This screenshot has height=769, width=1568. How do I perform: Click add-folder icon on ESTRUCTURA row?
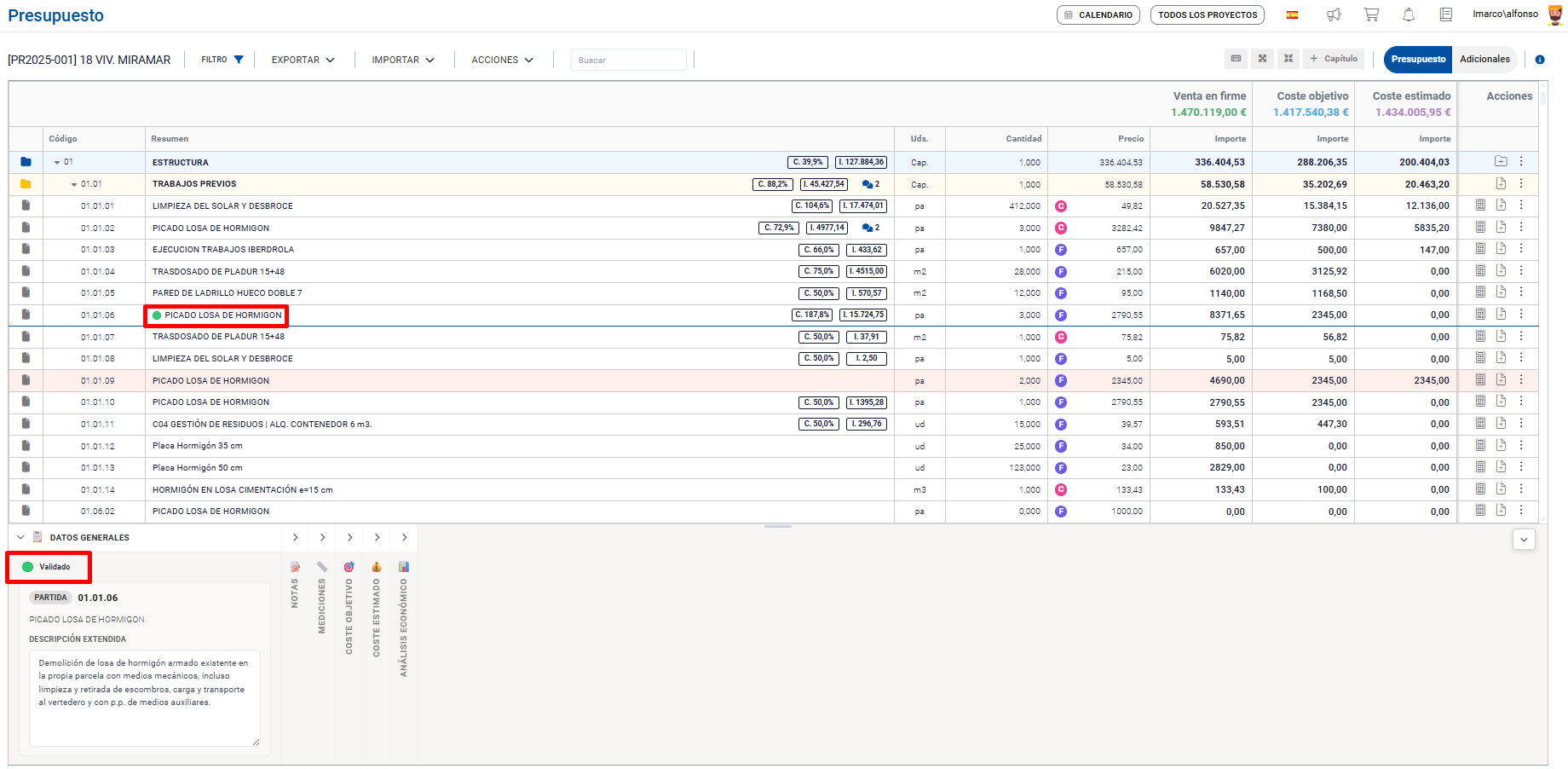pyautogui.click(x=1501, y=161)
